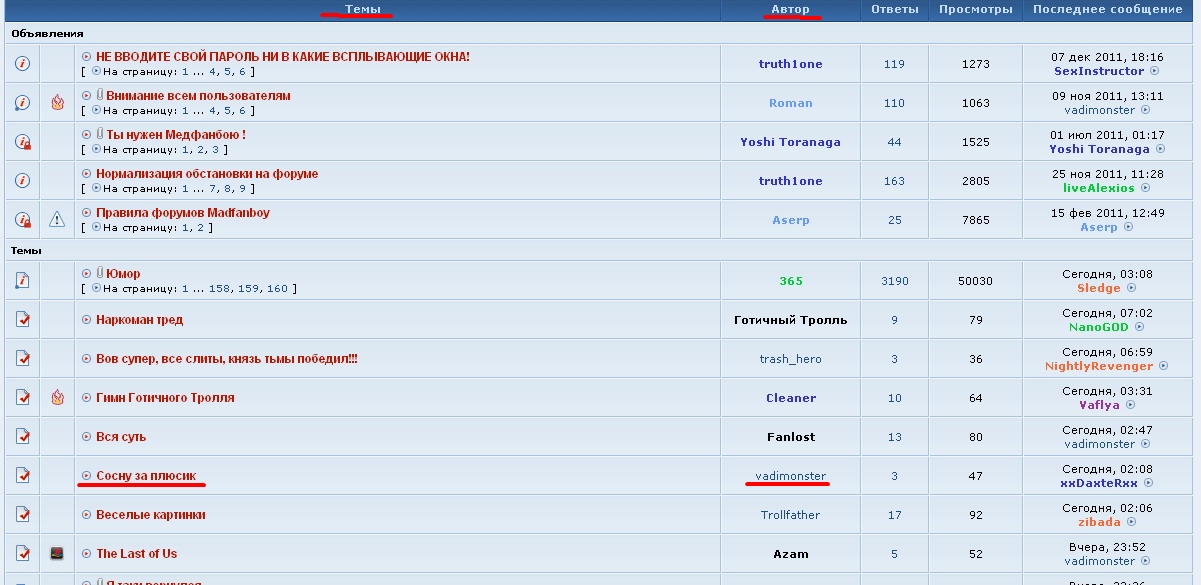Screen dimensions: 1201x585
Task: Open the topic Сосну за плюсик
Action: [146, 476]
